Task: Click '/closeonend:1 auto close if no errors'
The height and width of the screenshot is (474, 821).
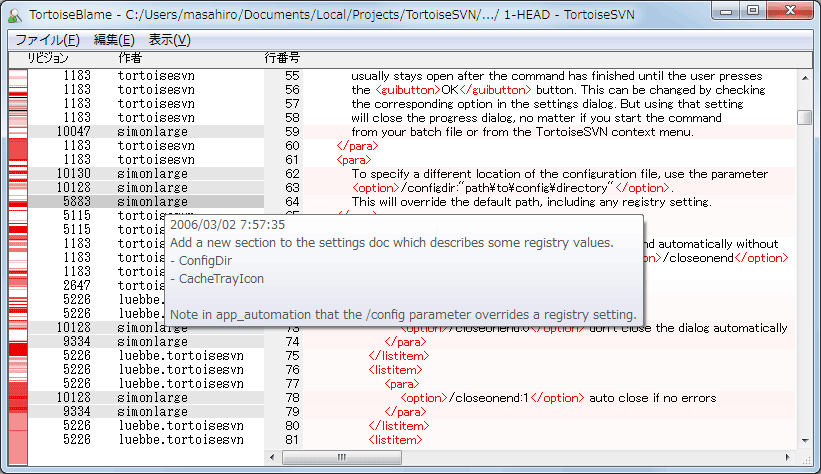Action: click(x=558, y=398)
